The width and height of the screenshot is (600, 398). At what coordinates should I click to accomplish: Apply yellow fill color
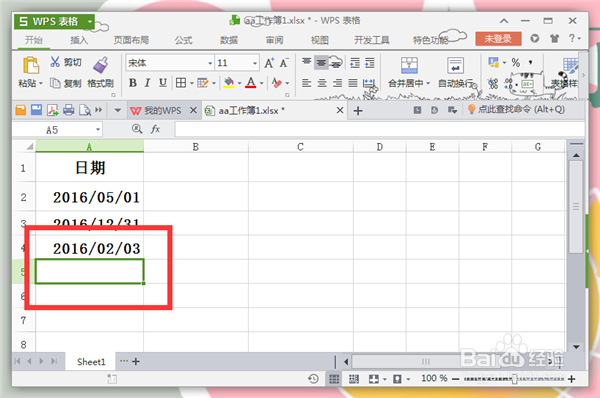[228, 83]
